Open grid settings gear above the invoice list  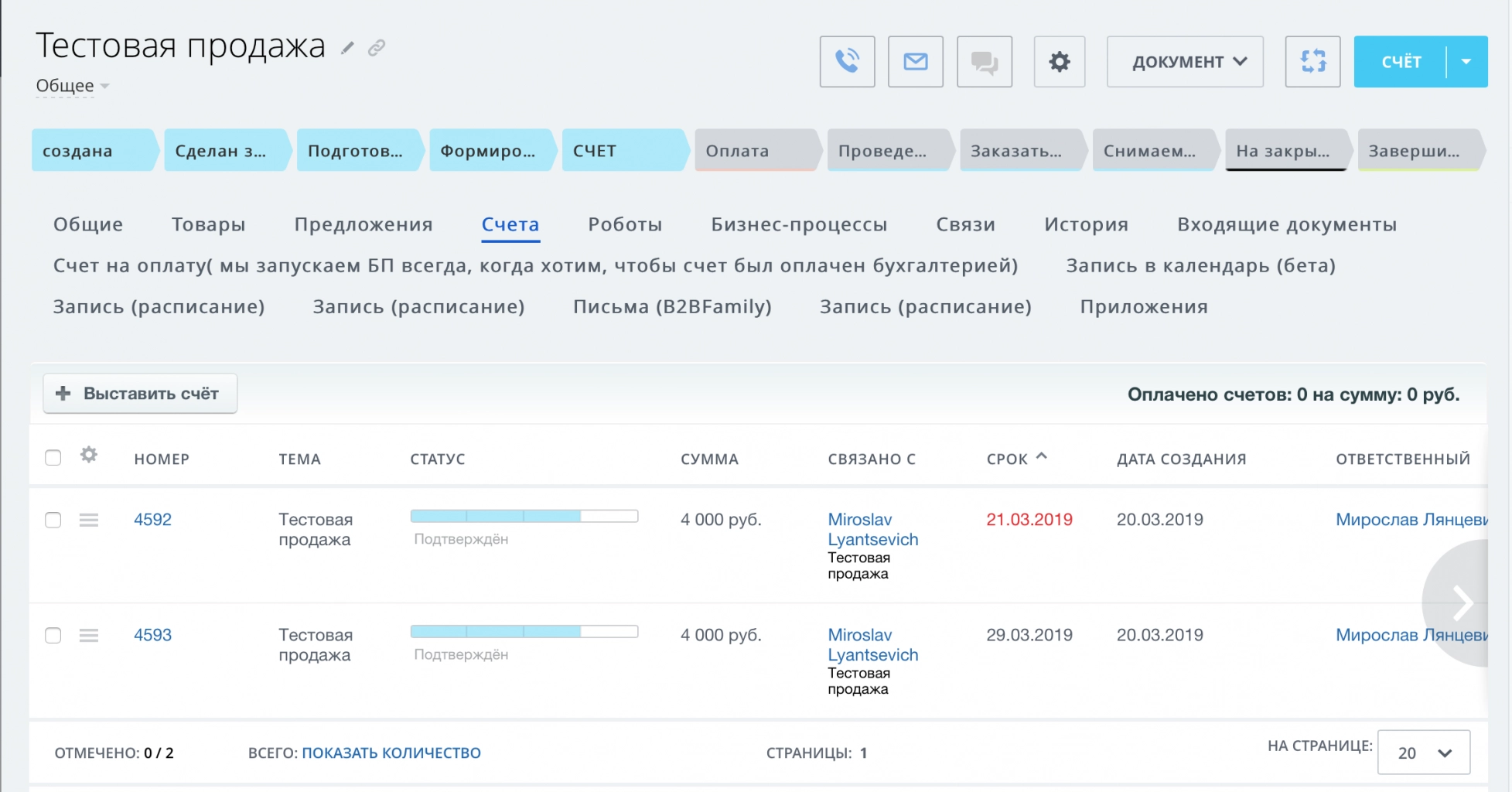coord(88,456)
